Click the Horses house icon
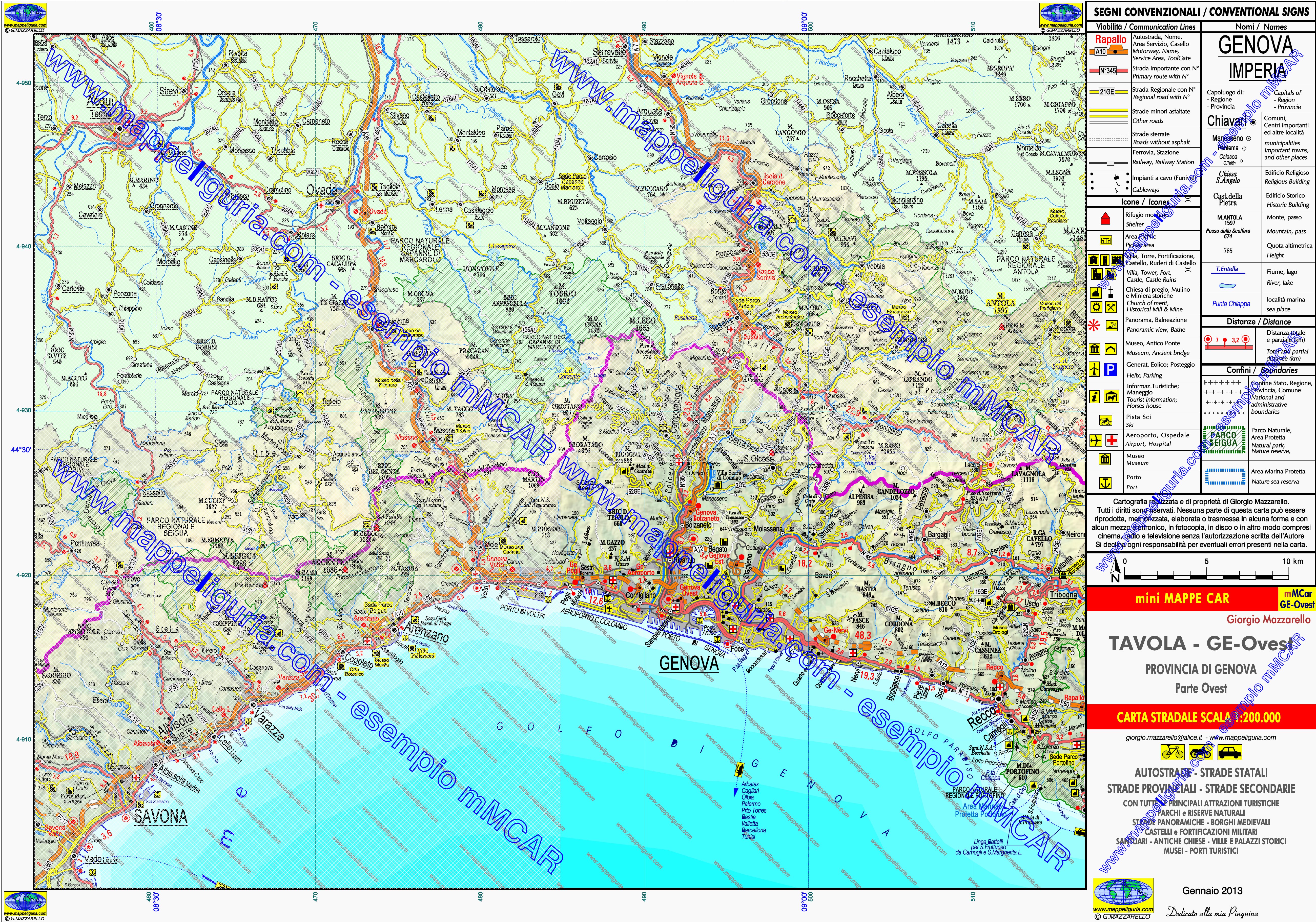Viewport: 1316px width, 922px height. [1111, 397]
